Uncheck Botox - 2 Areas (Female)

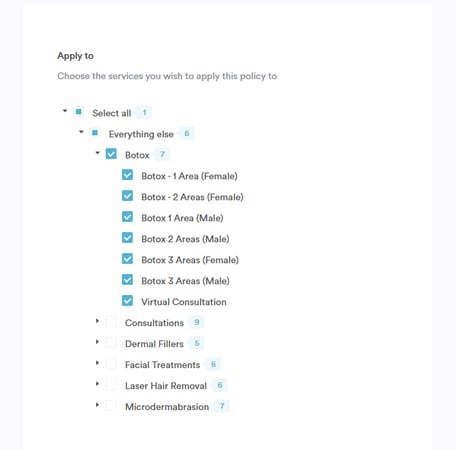[x=127, y=196]
